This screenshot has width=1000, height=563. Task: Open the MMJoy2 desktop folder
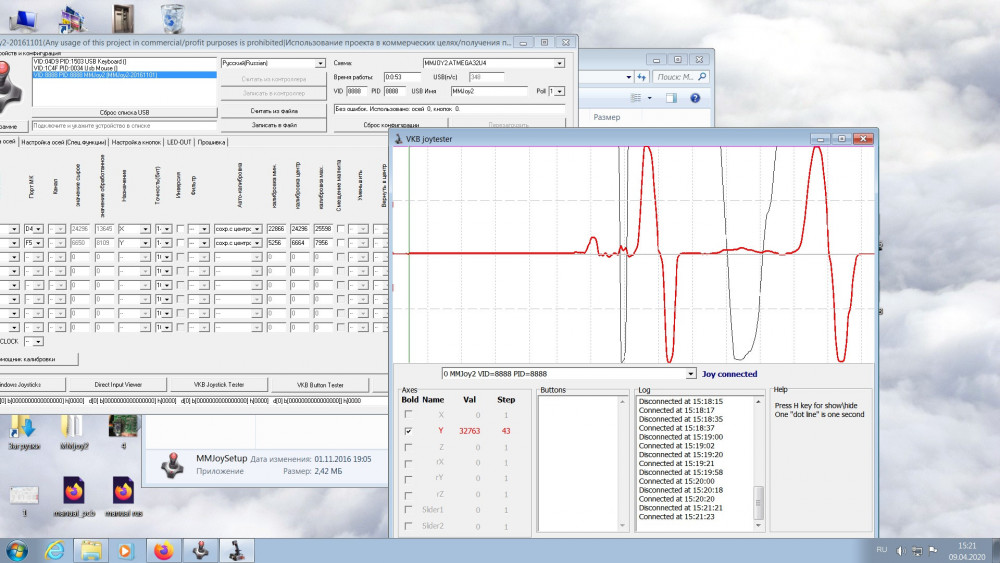(74, 428)
